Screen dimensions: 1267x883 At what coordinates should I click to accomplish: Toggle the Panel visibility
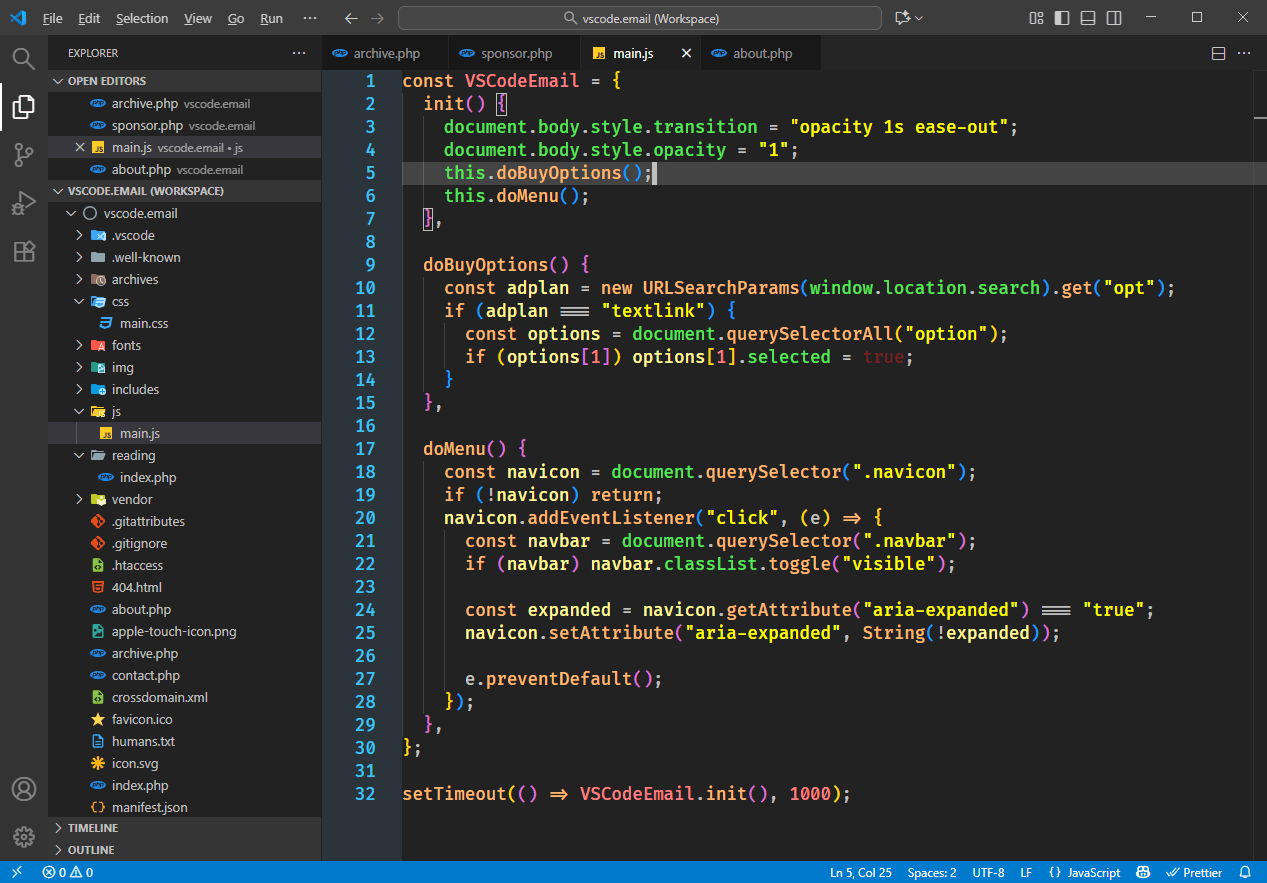coord(1087,17)
